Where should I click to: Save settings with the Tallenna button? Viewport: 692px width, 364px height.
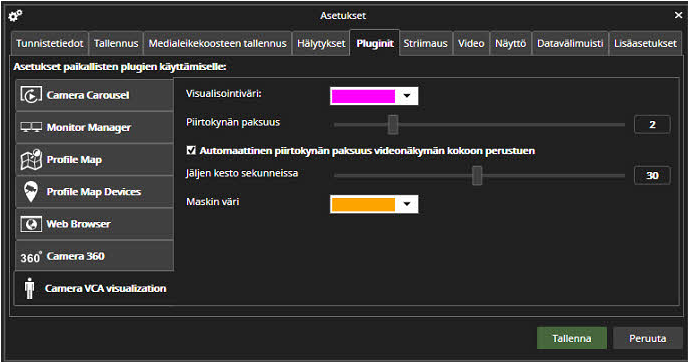pyautogui.click(x=572, y=338)
